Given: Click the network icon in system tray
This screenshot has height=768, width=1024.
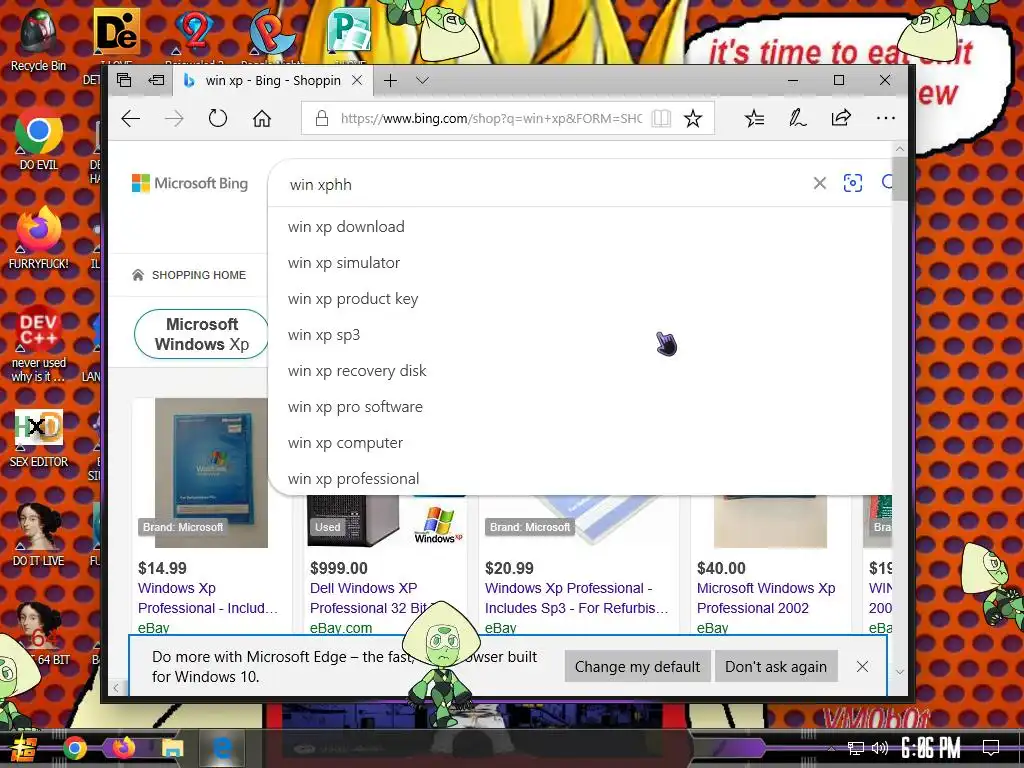Looking at the screenshot, I should click(x=856, y=748).
